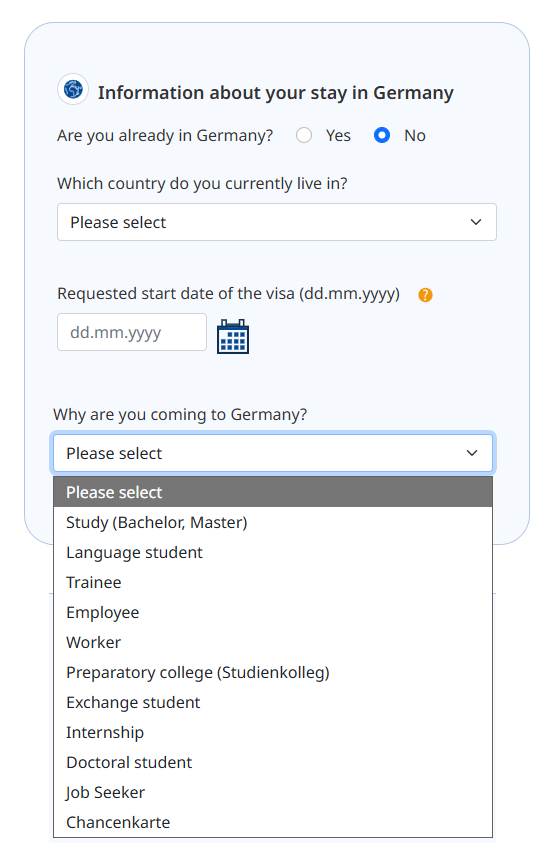The width and height of the screenshot is (547, 861).
Task: Pick Job Seeker from the list
Action: [x=273, y=792]
